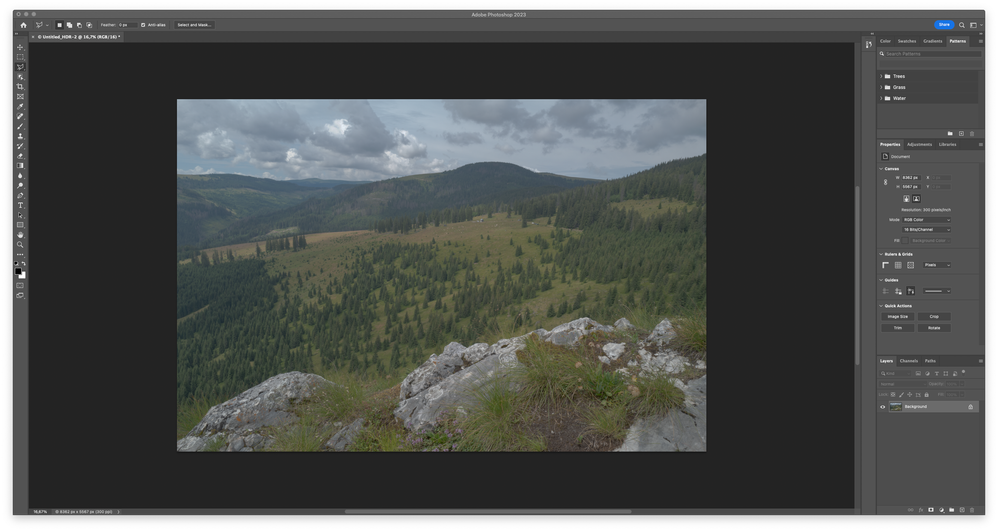Click the Rotate quick action button
This screenshot has width=998, height=531.
pyautogui.click(x=934, y=328)
